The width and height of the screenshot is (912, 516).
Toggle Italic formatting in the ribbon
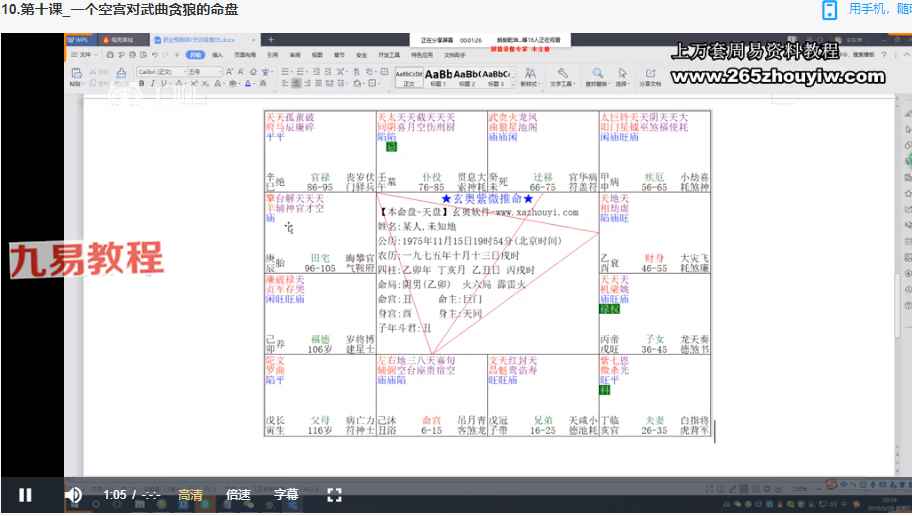pyautogui.click(x=152, y=84)
